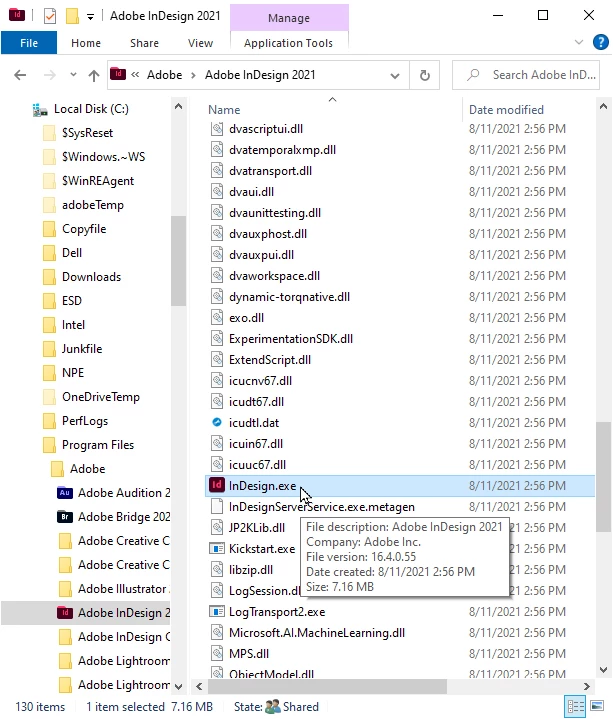Viewport: 613px width, 719px height.
Task: Click the Adobe Audition folder icon
Action: click(x=65, y=492)
